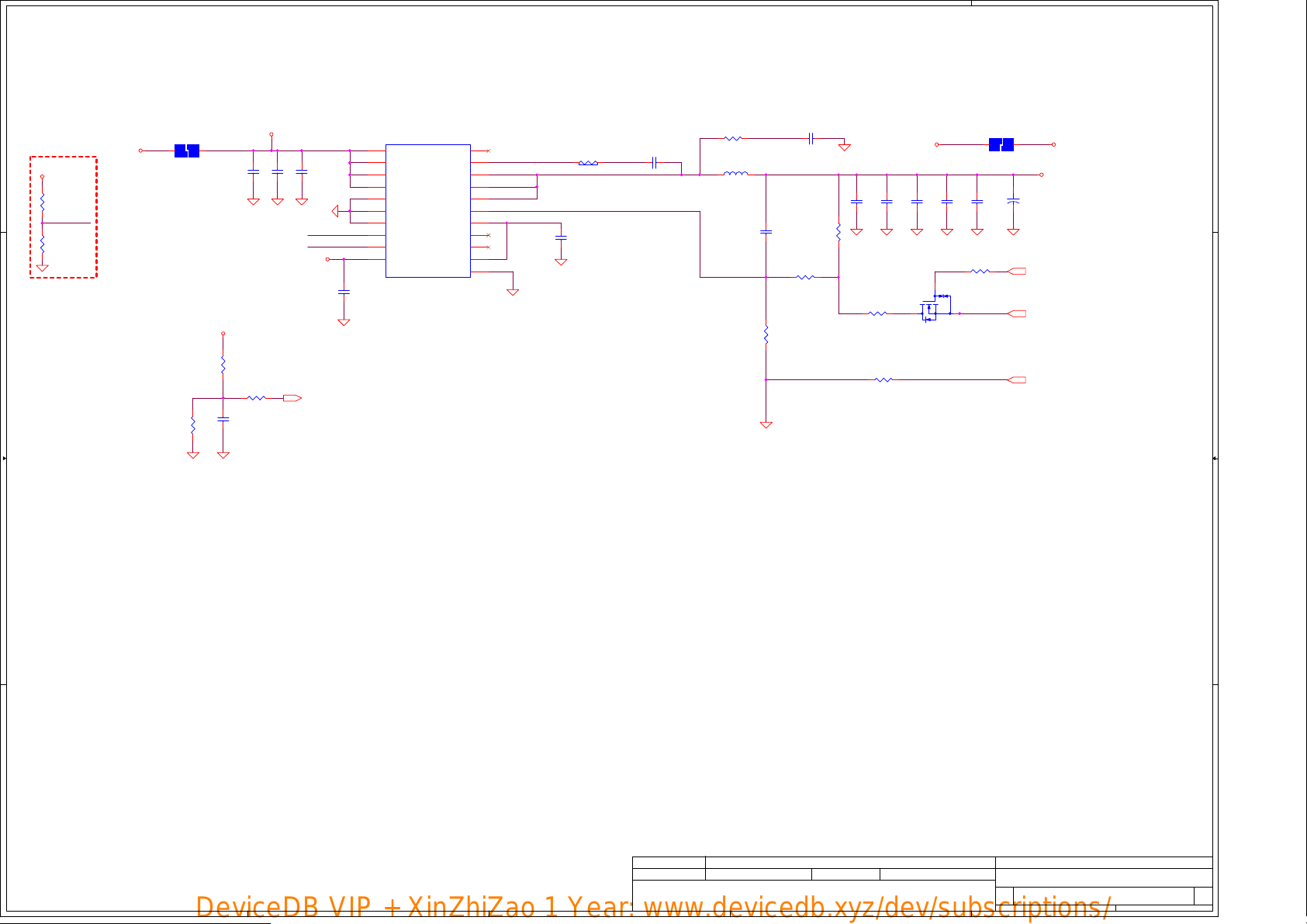Select the resistor feeding the top off-page port
Image resolution: width=1307 pixels, height=924 pixels.
[x=980, y=271]
